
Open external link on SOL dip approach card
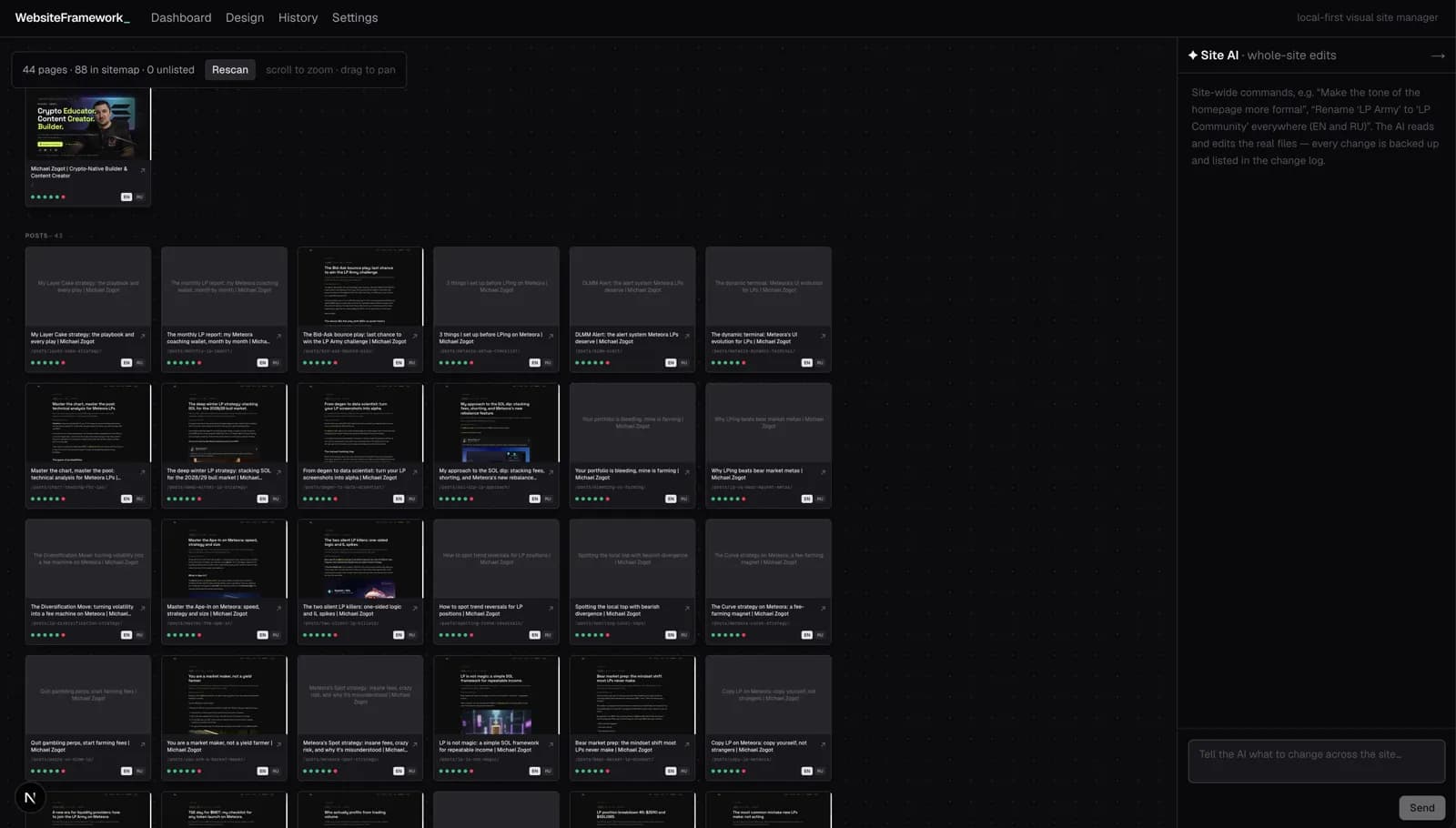click(x=551, y=472)
